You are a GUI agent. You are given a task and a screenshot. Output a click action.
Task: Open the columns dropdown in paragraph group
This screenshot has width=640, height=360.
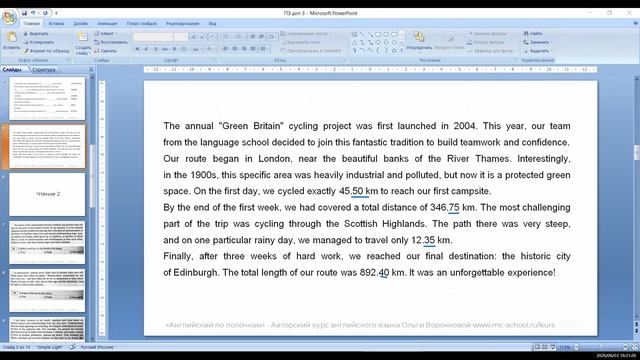coord(264,49)
